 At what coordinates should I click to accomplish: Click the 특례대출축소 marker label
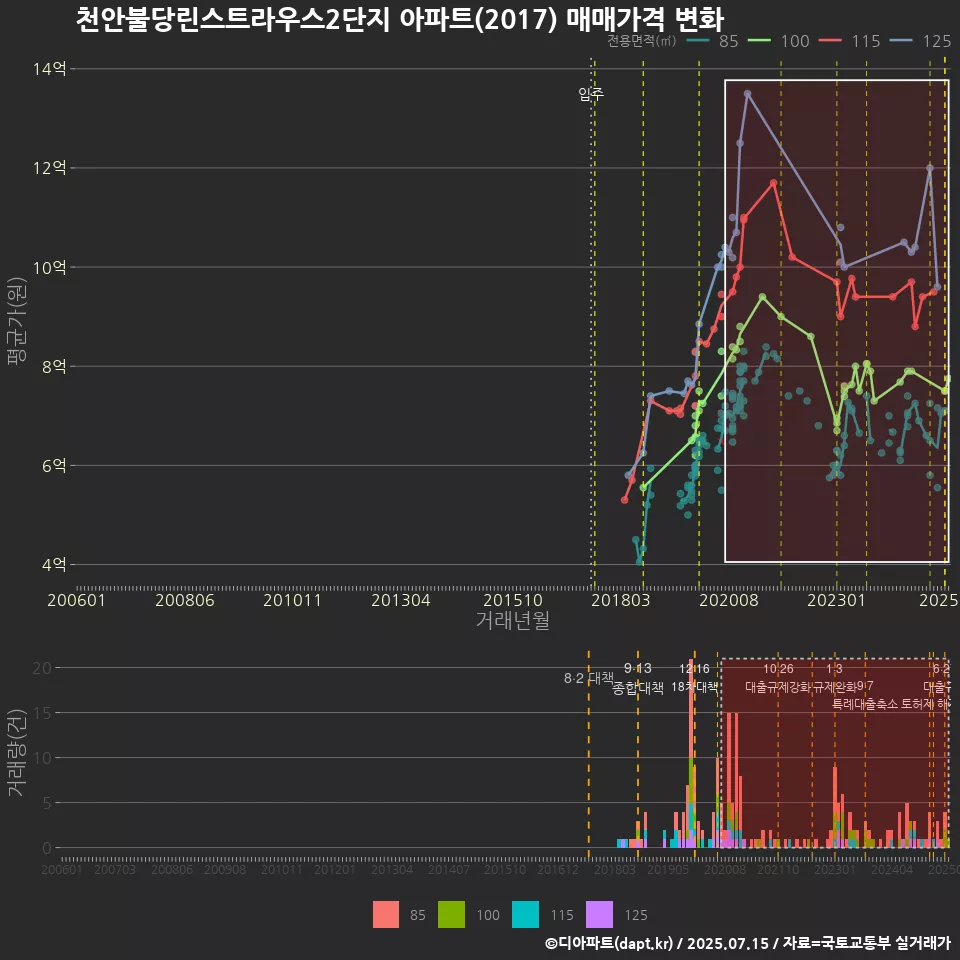pos(865,704)
